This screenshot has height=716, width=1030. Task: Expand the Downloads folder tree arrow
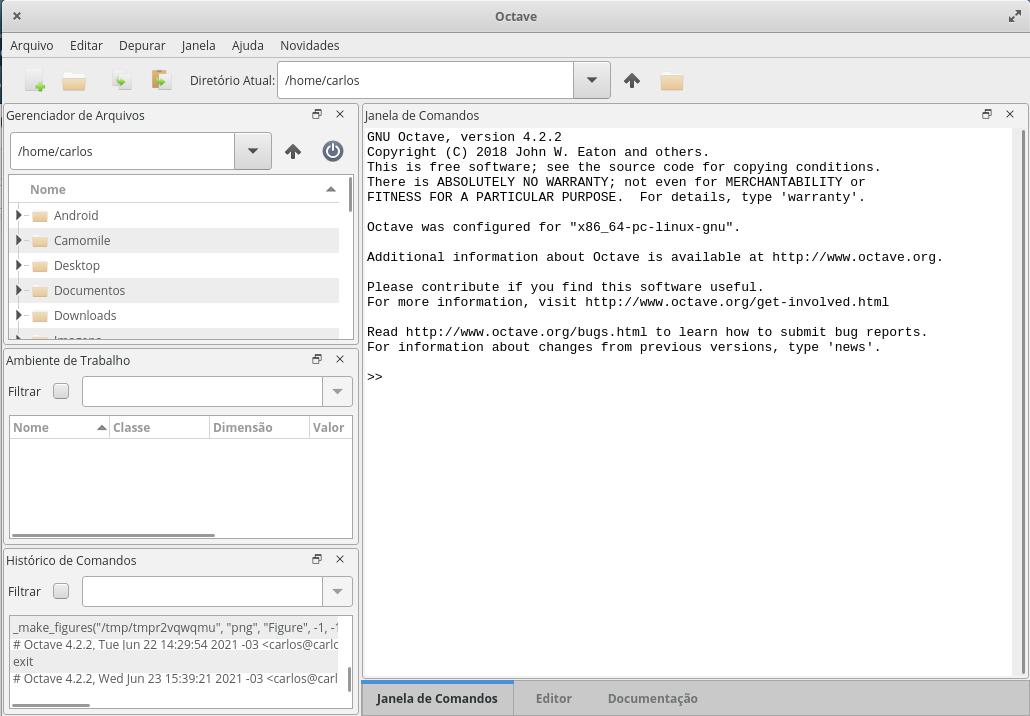pyautogui.click(x=18, y=315)
